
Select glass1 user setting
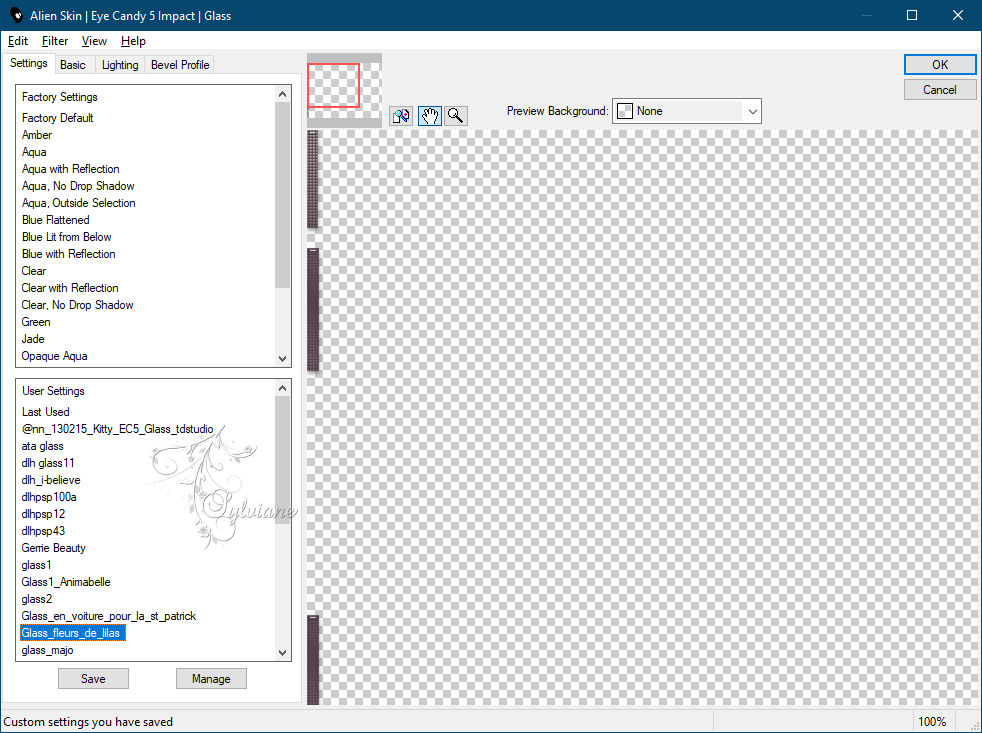tap(36, 564)
